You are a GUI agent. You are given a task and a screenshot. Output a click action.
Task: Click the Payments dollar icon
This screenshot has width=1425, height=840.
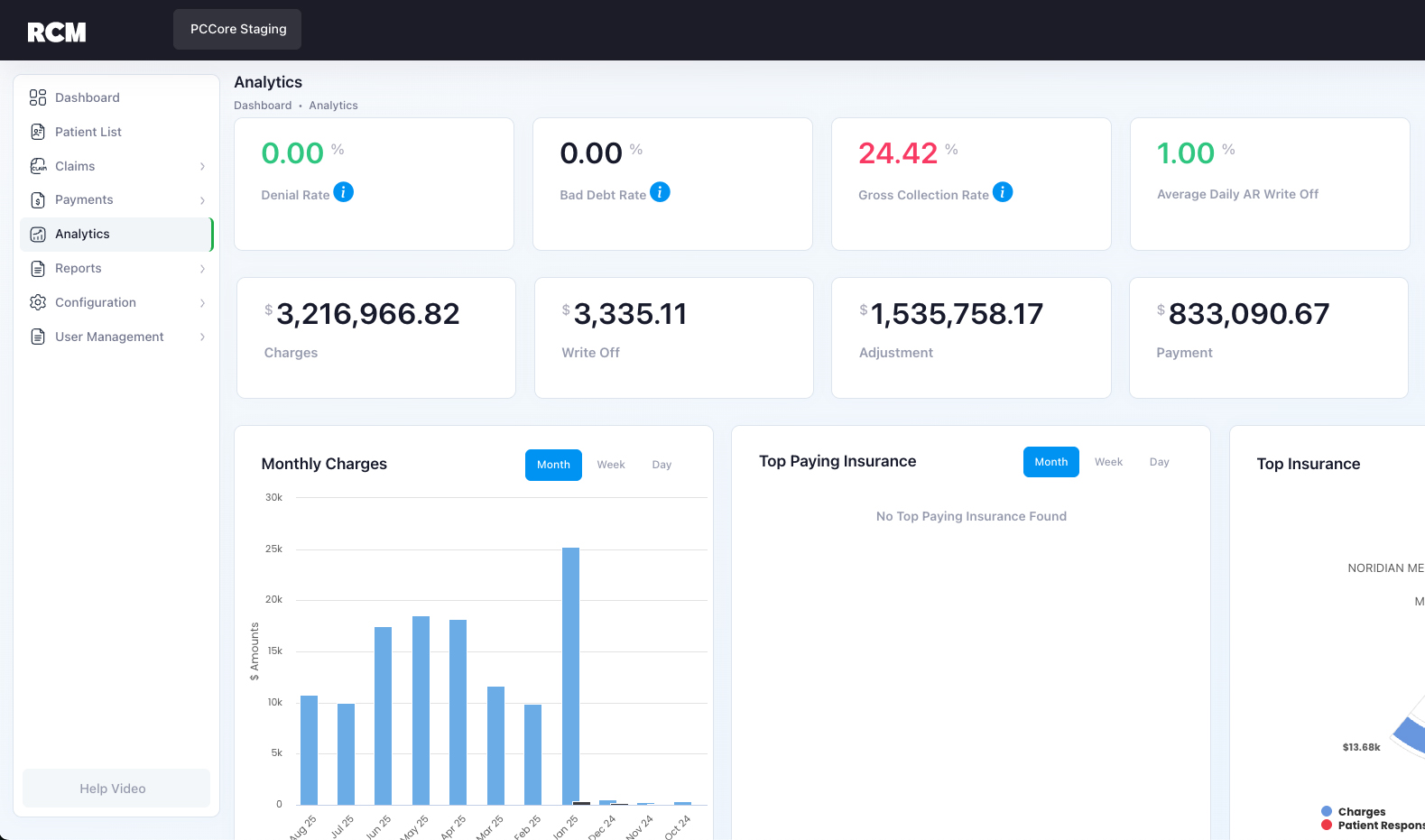[38, 200]
